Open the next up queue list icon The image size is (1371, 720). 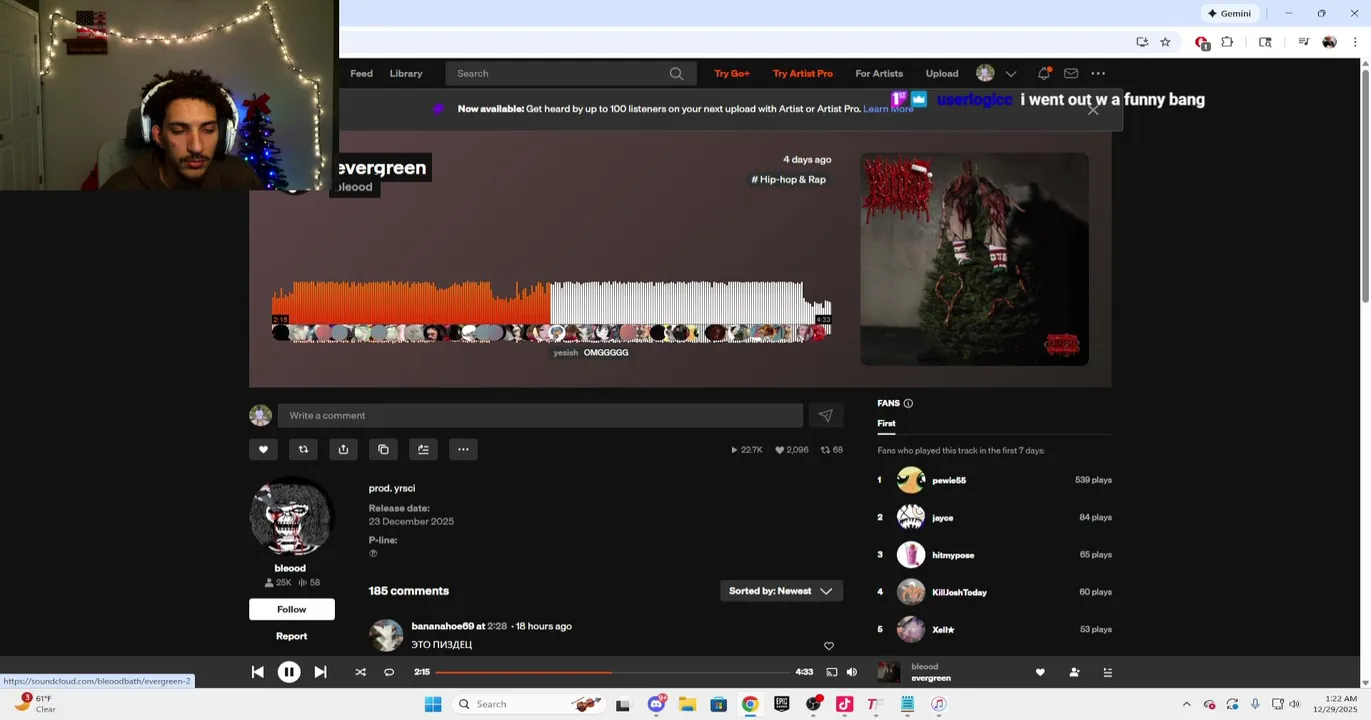[1107, 672]
